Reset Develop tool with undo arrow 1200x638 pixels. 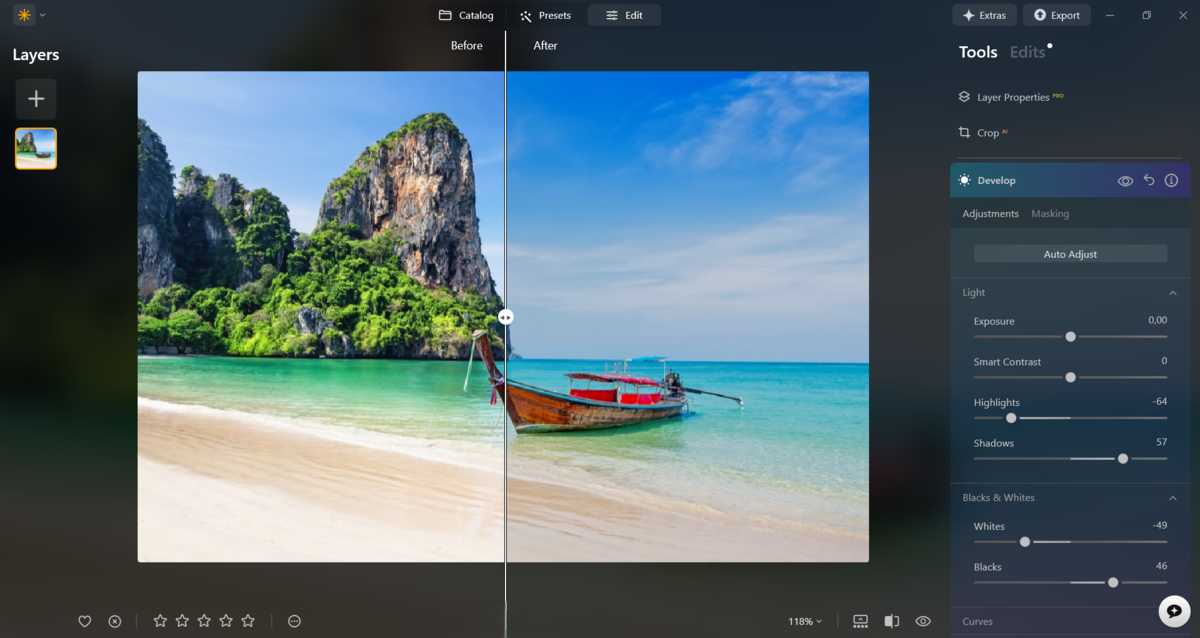pos(1149,181)
